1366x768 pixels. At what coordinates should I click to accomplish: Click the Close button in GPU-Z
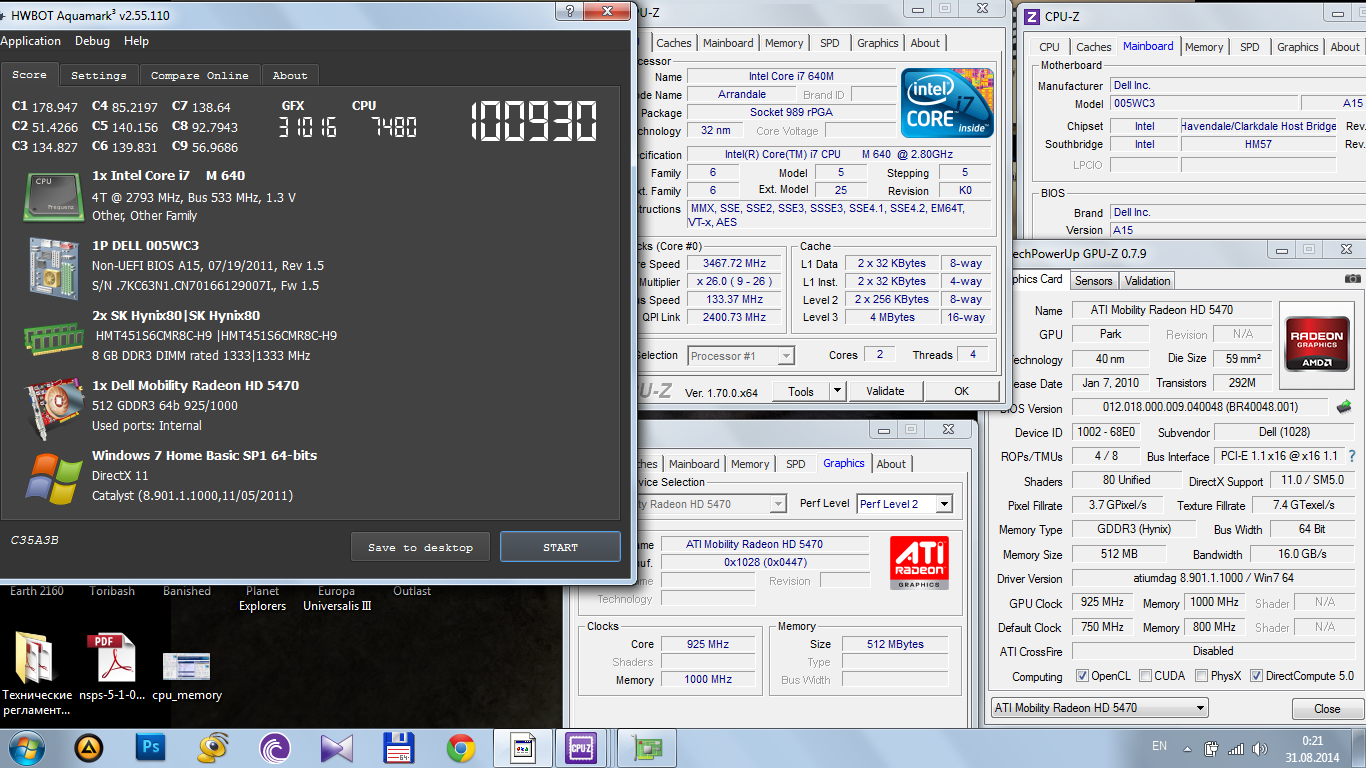pyautogui.click(x=1327, y=709)
